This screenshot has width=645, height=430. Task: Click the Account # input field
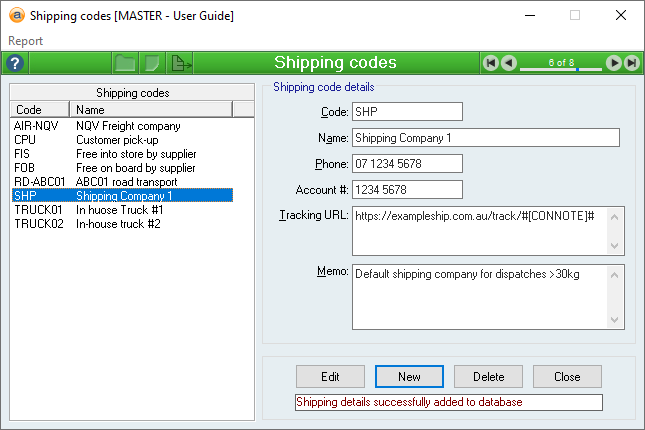point(408,189)
